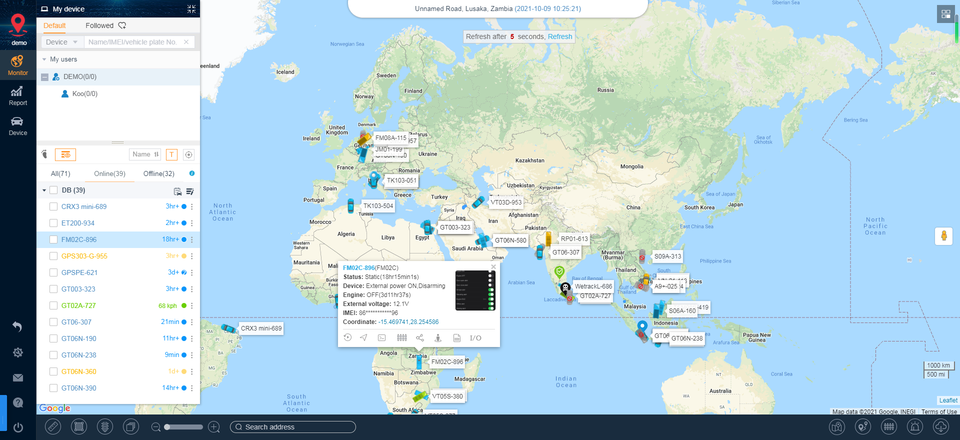
Task: Show the Offline(32) devices tab
Action: tap(159, 174)
